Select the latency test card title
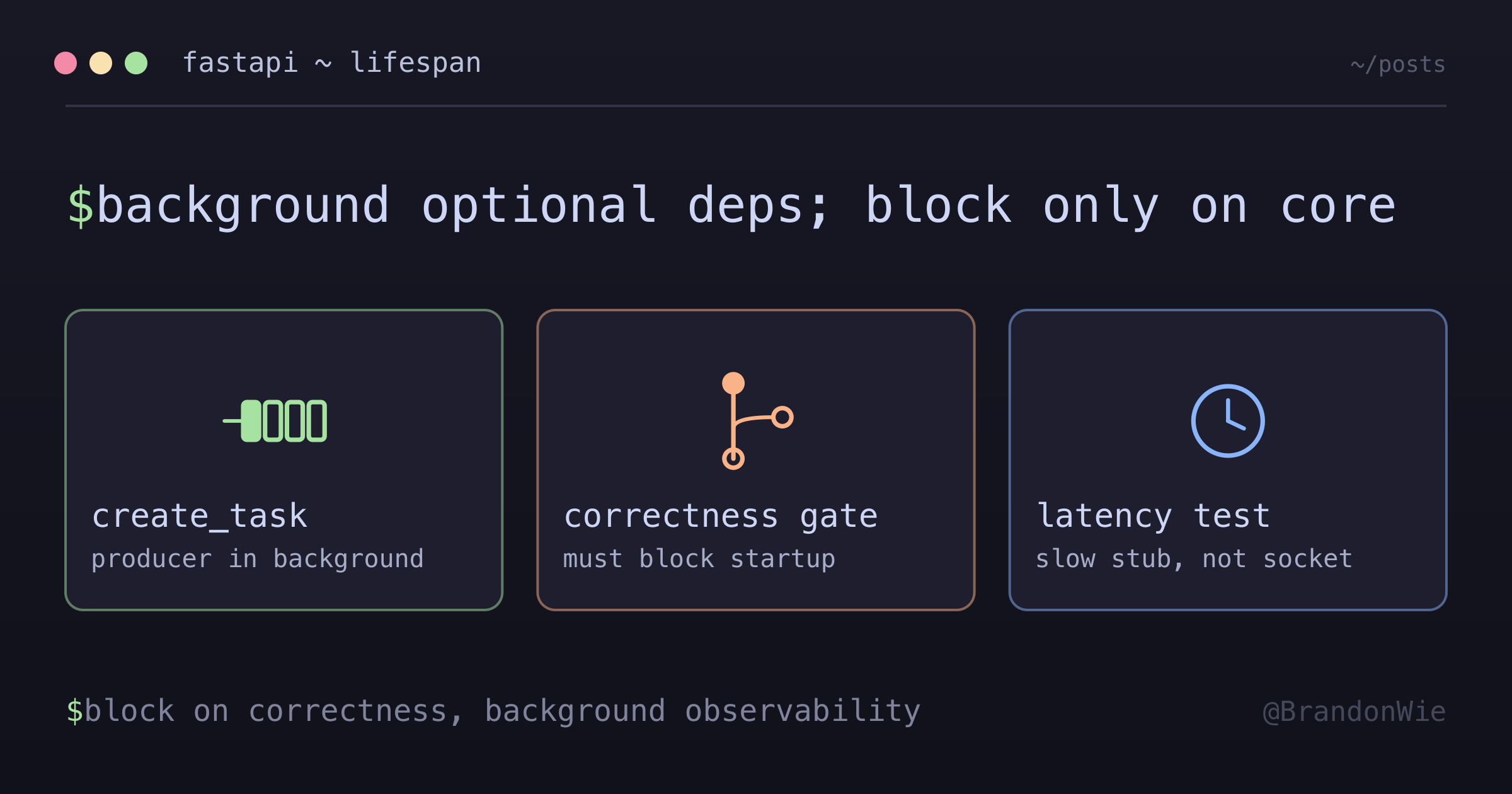1512x794 pixels. (x=1154, y=516)
